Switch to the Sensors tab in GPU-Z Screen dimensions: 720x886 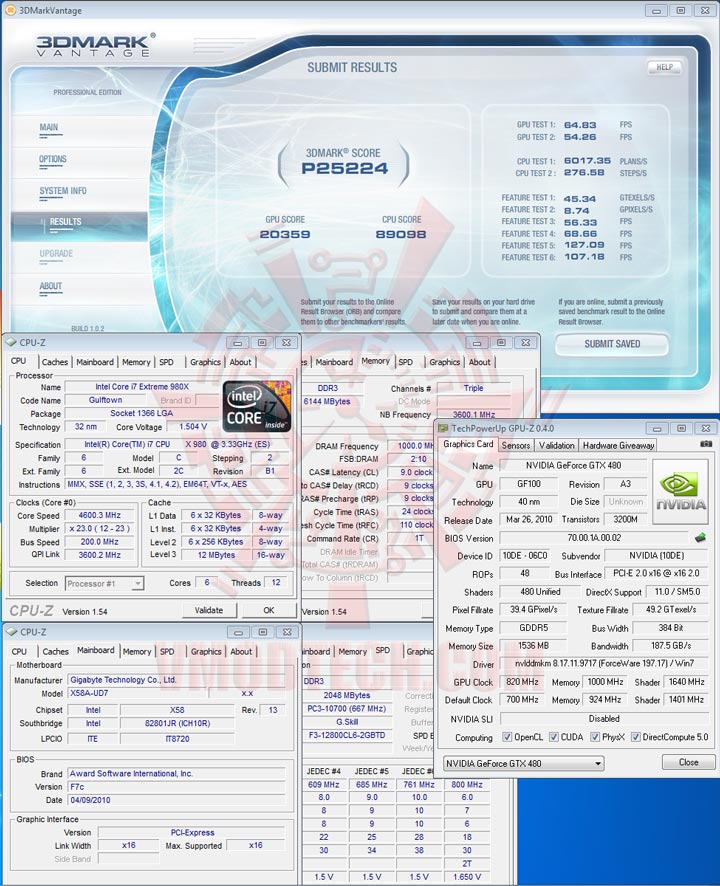coord(515,445)
